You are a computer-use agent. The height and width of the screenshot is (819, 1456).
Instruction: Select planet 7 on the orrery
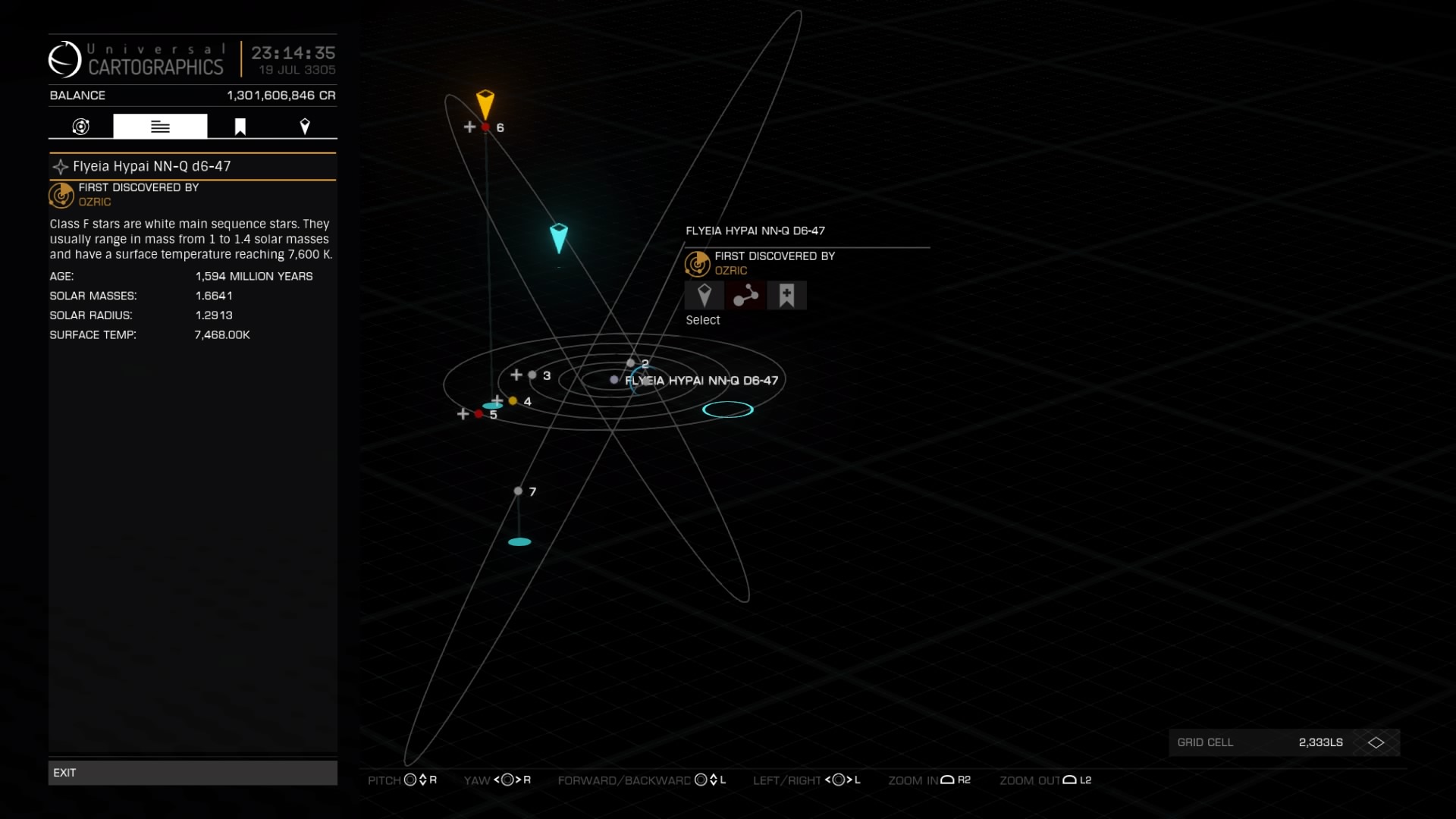[518, 491]
